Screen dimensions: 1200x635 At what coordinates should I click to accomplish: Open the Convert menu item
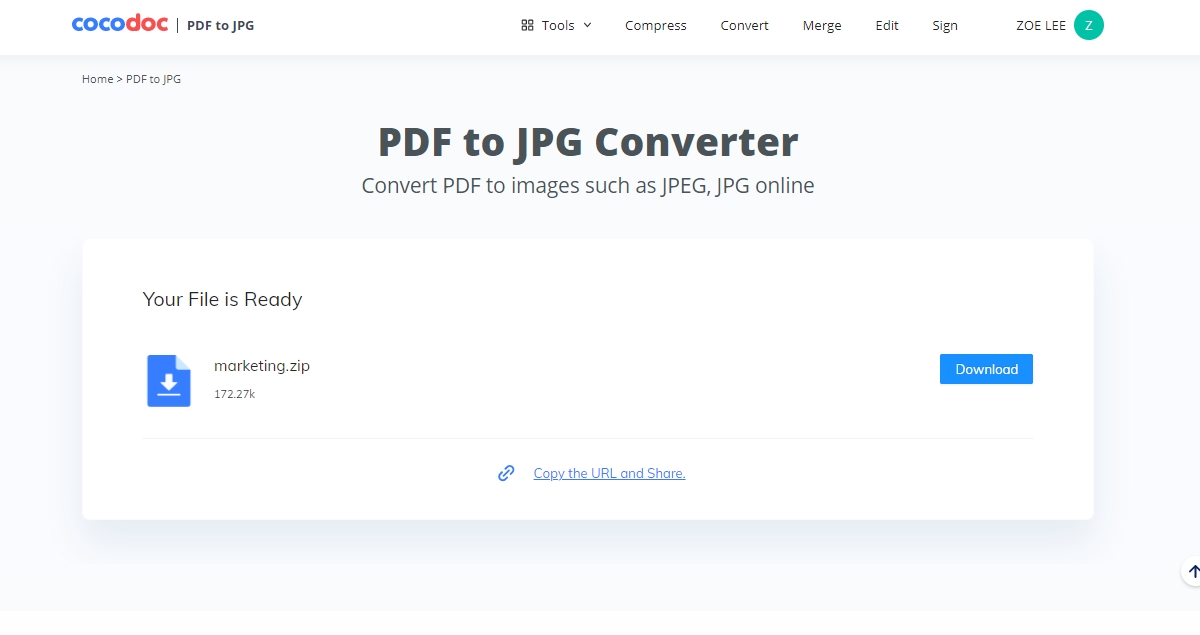(744, 25)
